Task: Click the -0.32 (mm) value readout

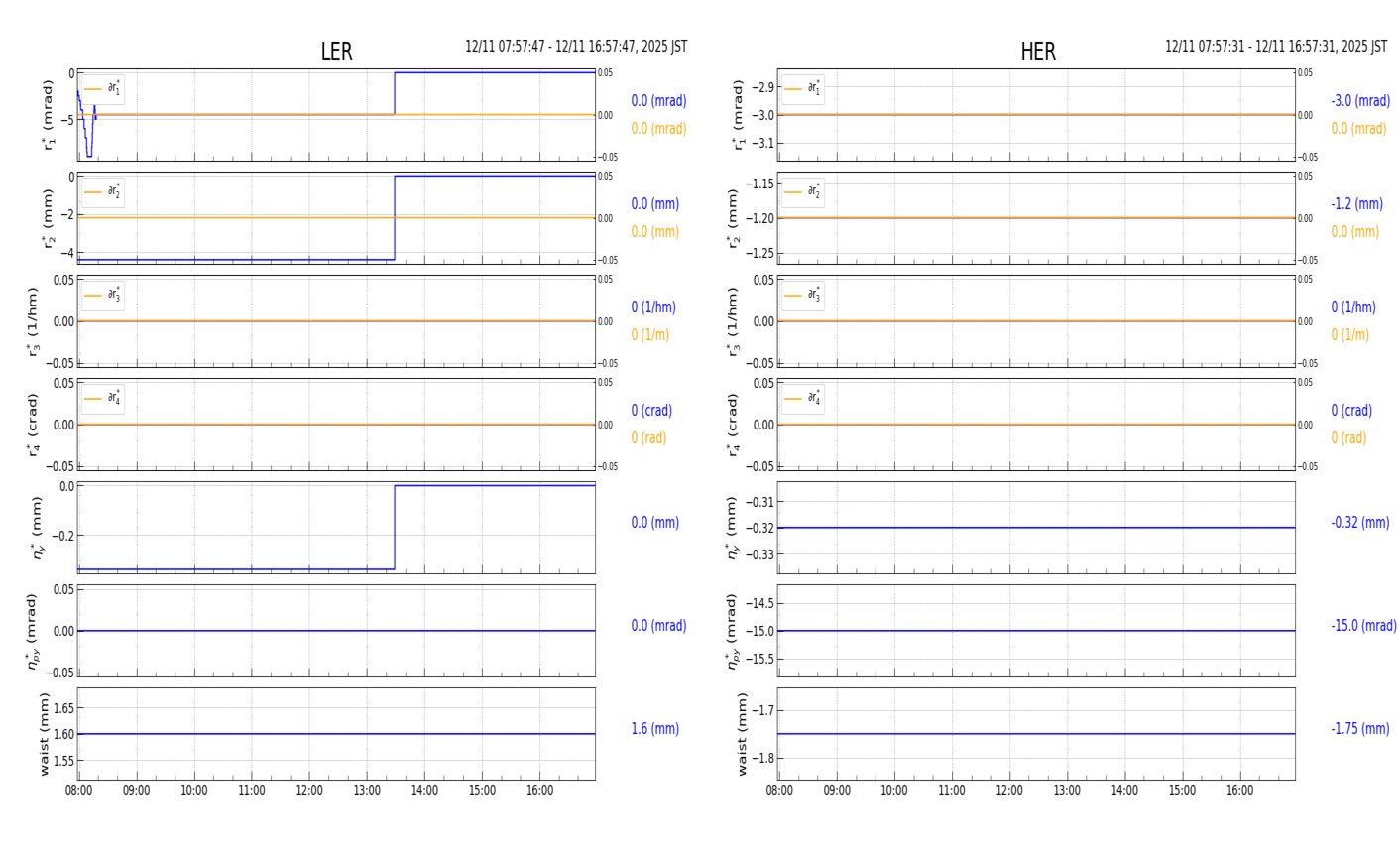Action: [x=1359, y=523]
